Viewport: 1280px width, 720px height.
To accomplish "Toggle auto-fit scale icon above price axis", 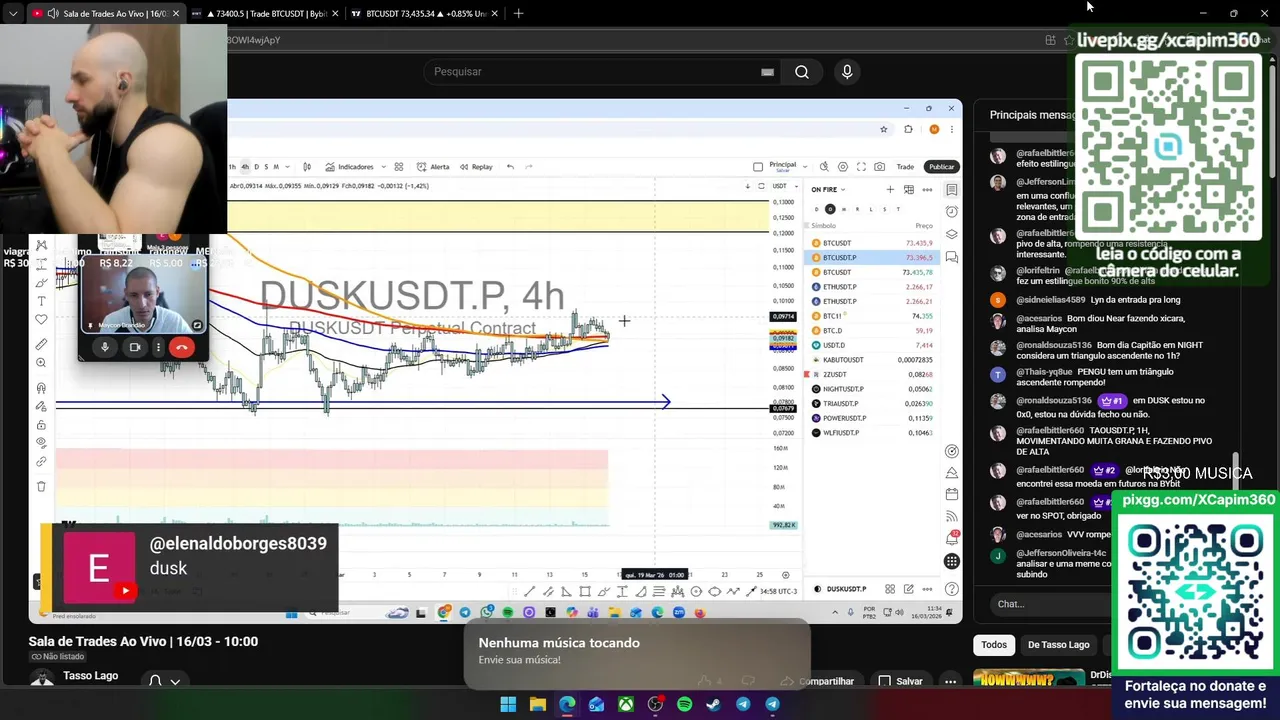I will 761,186.
